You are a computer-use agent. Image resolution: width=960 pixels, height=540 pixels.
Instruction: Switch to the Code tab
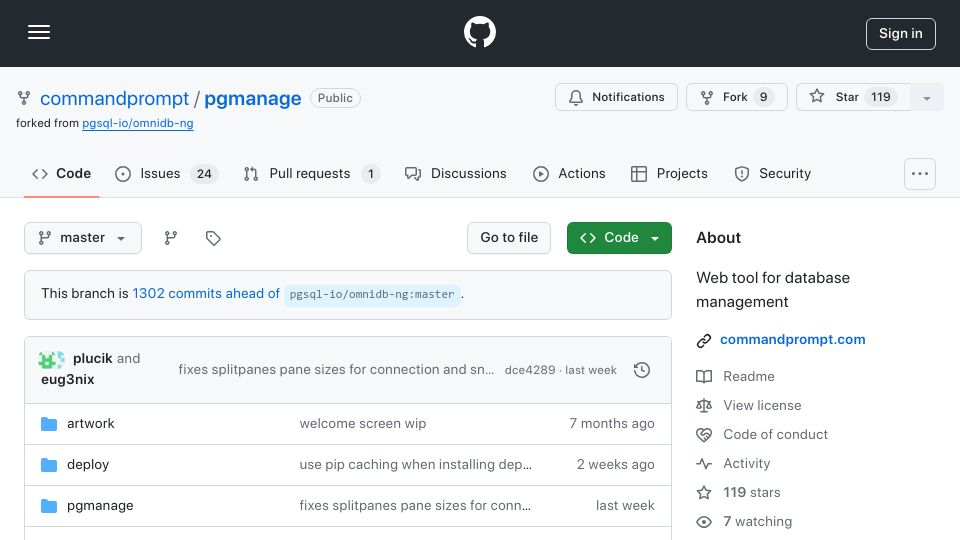tap(61, 174)
